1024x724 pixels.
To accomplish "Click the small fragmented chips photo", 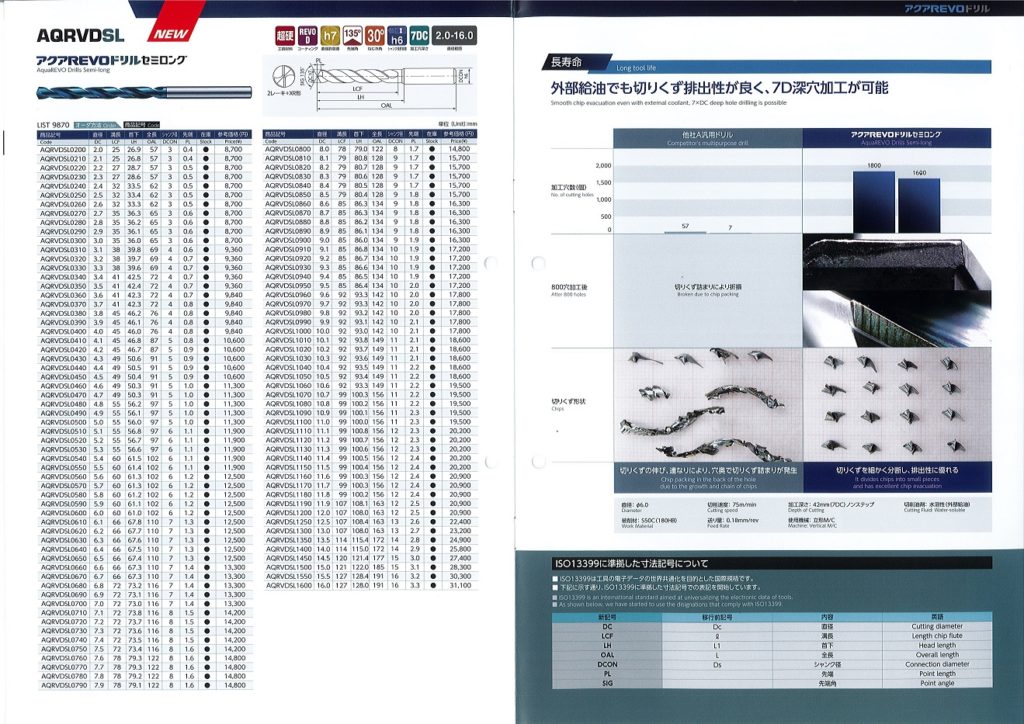I will pos(897,405).
